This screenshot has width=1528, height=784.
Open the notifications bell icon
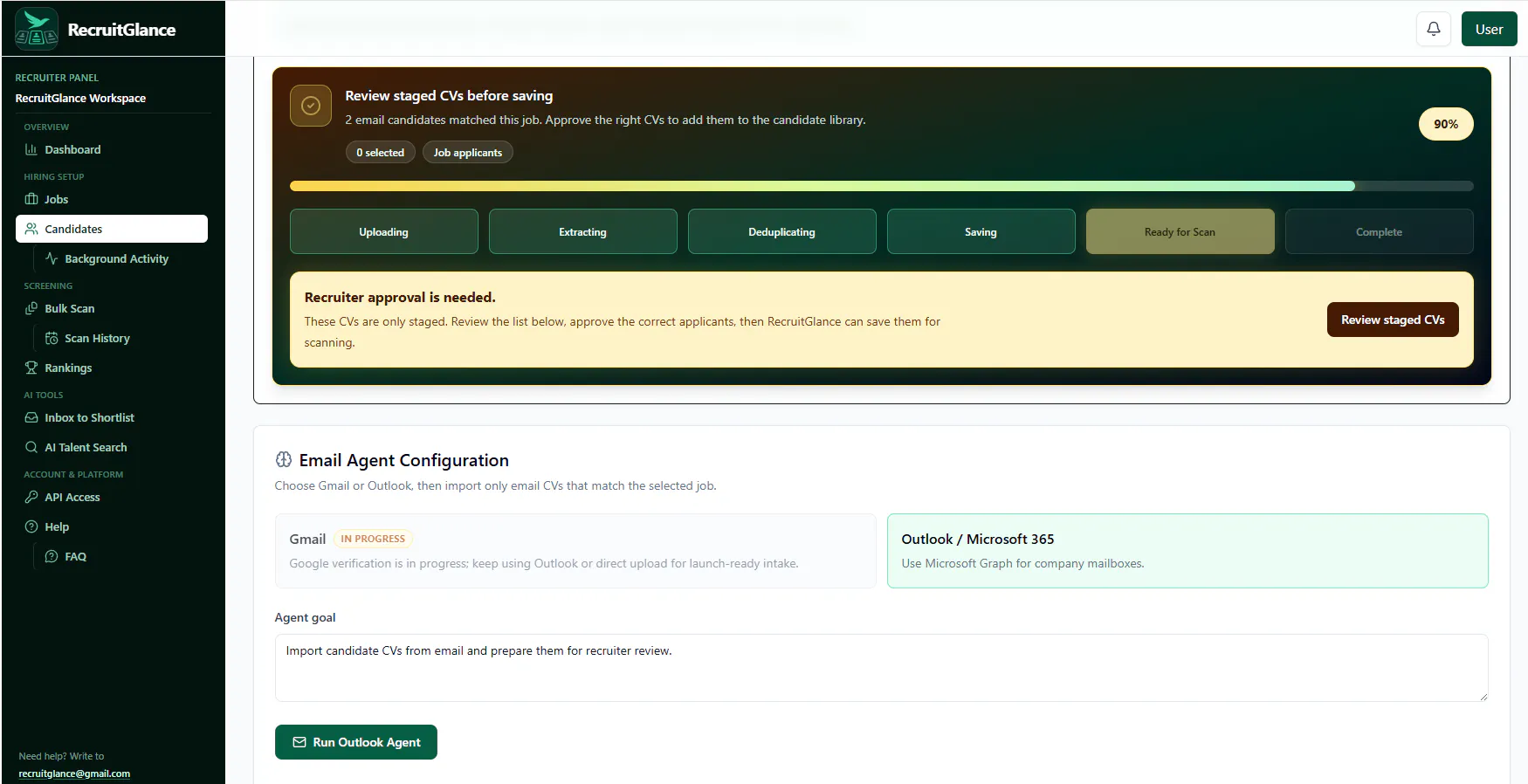click(x=1434, y=29)
